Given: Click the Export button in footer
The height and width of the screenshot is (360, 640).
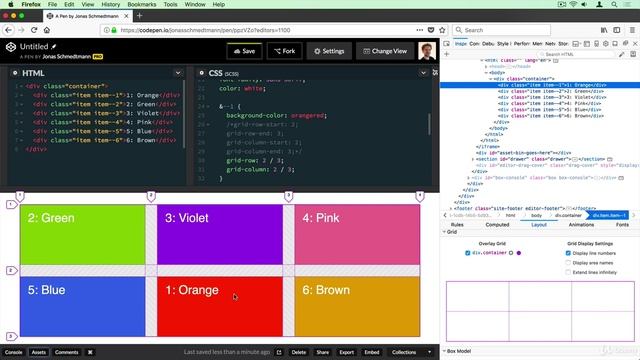Looking at the screenshot, I should [347, 352].
